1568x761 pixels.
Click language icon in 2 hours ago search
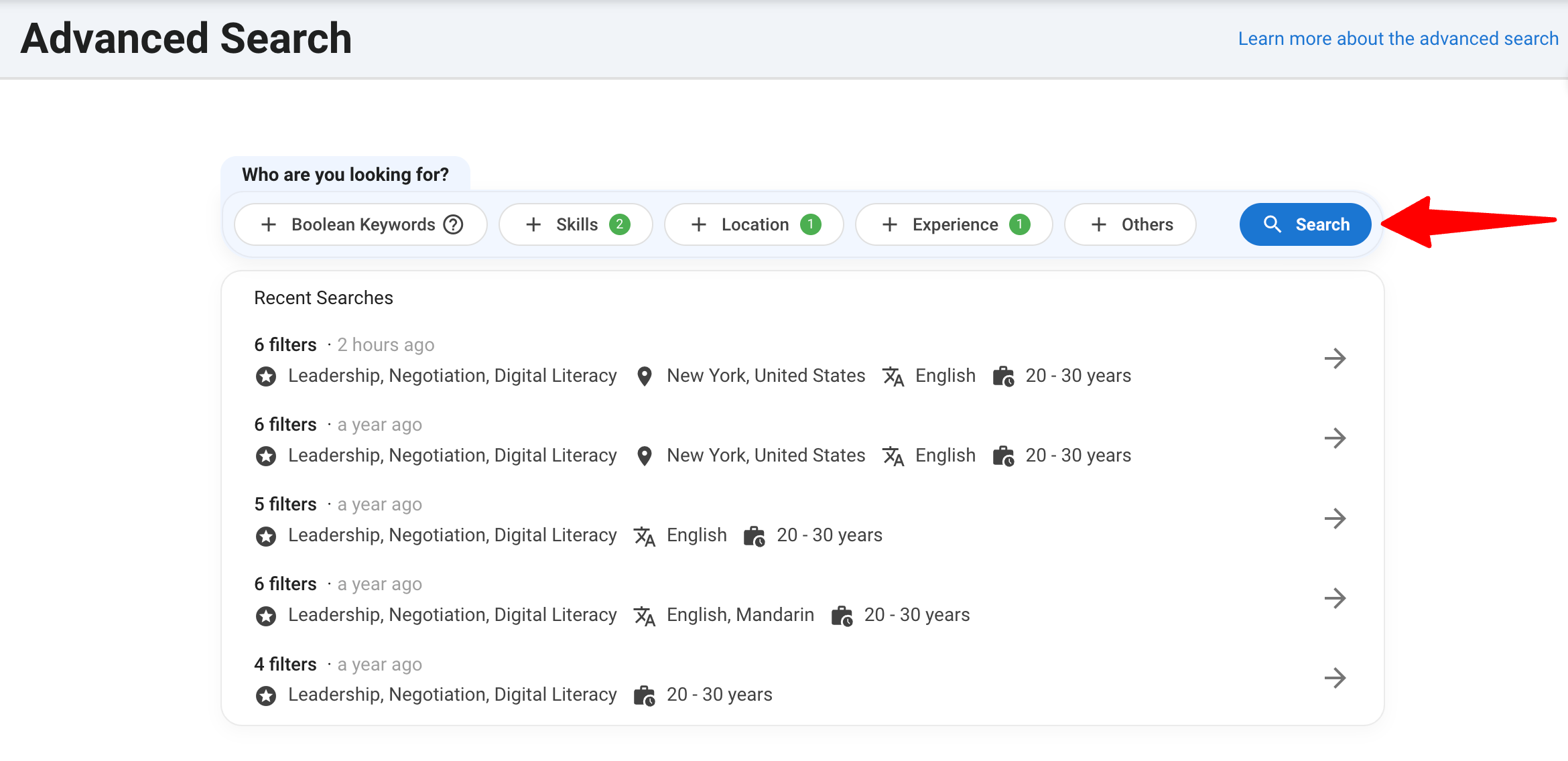tap(893, 376)
